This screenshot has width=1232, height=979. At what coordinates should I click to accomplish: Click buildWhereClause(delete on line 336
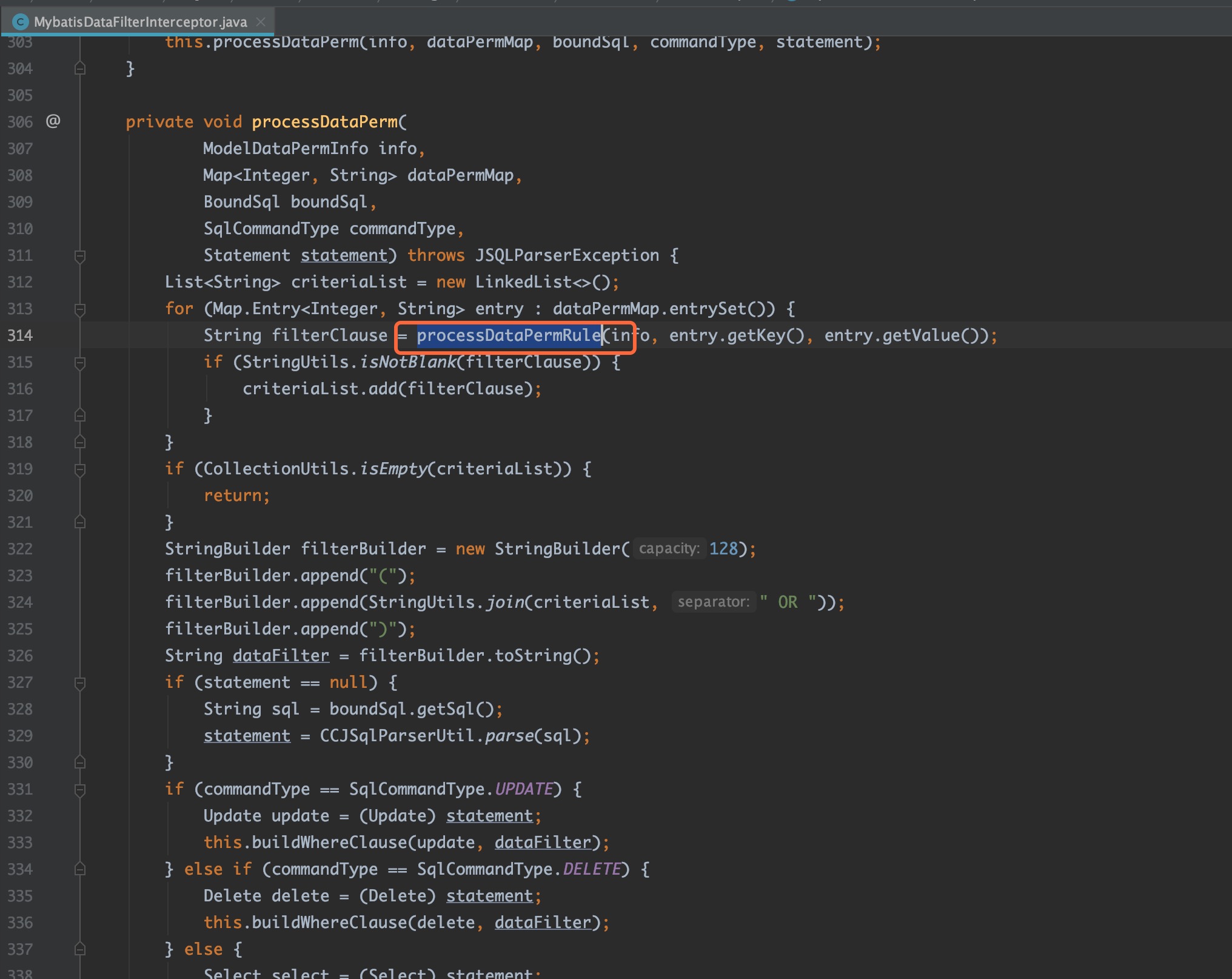[x=363, y=923]
